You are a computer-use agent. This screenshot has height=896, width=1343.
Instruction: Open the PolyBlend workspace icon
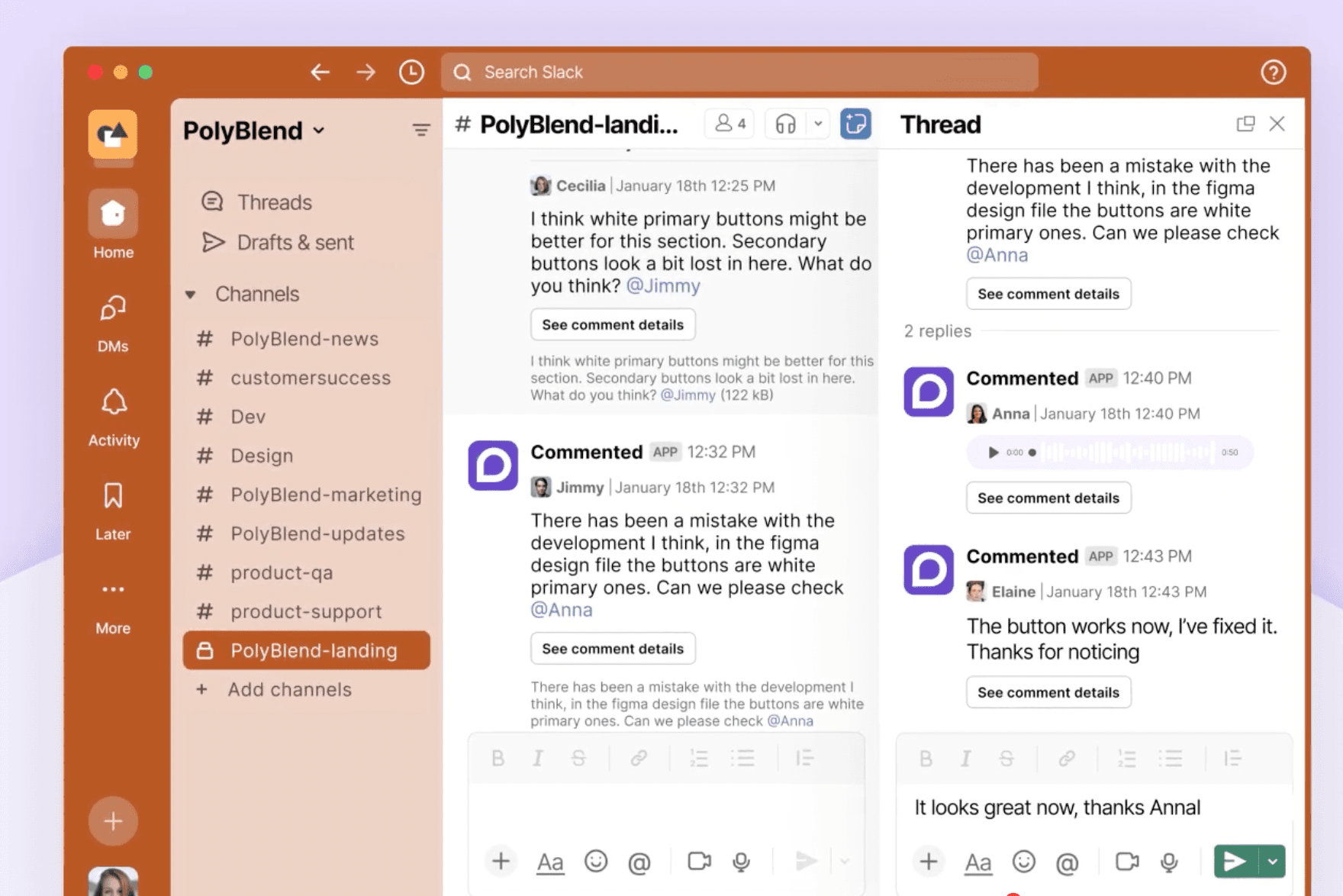click(x=113, y=134)
